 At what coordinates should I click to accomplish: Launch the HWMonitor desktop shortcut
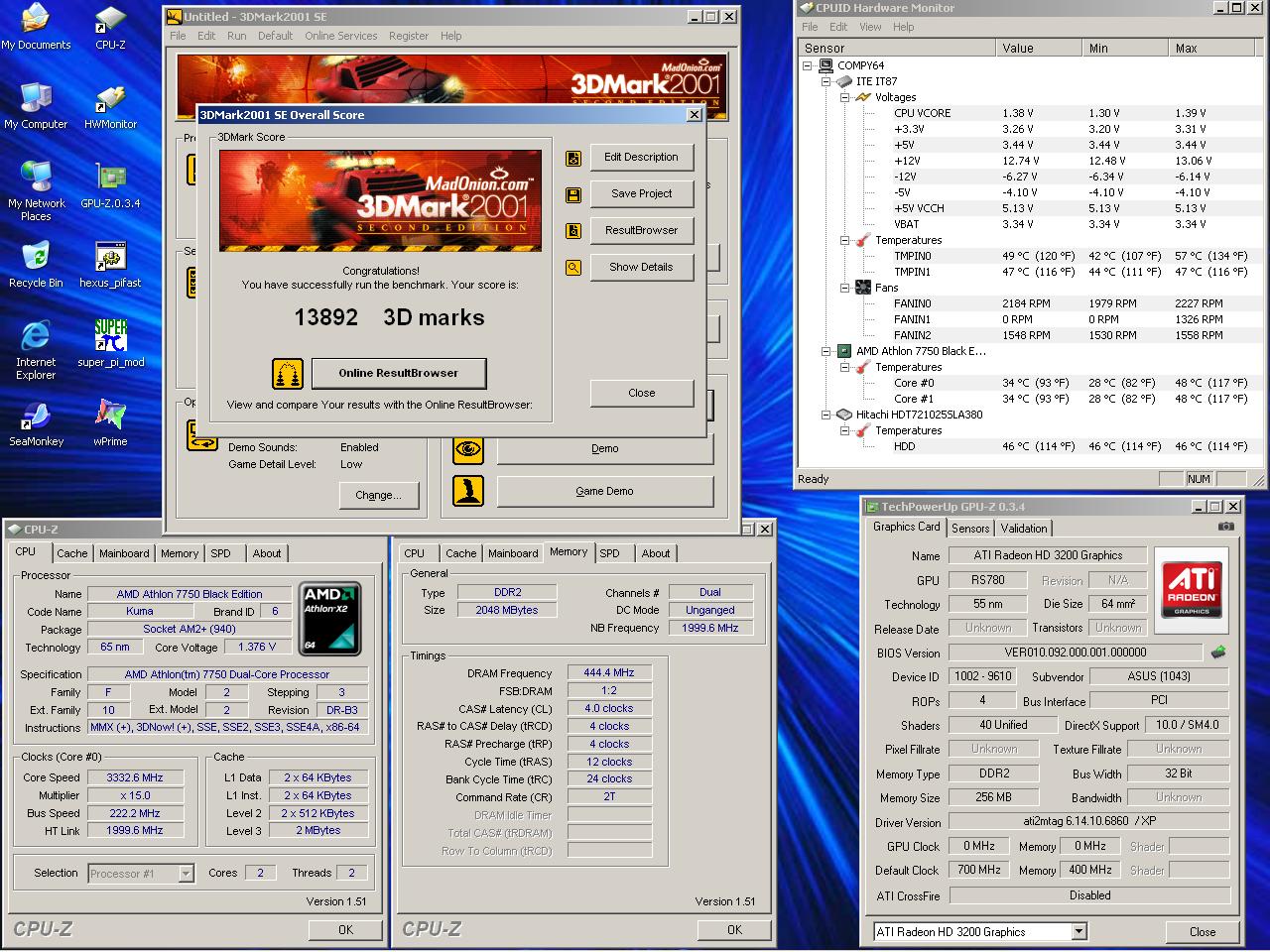[x=110, y=106]
